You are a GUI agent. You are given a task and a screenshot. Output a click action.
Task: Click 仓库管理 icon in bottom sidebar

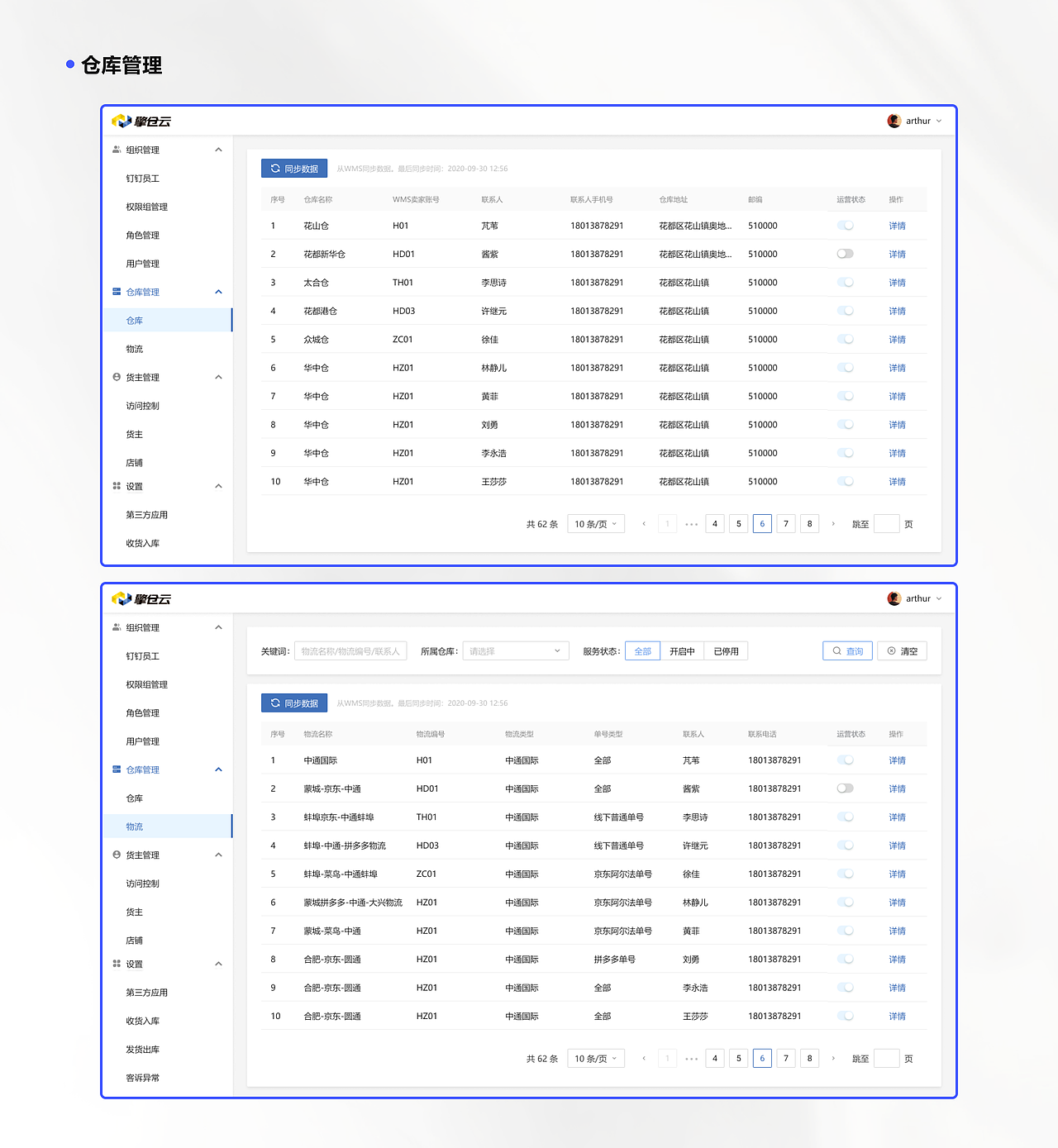tap(117, 769)
